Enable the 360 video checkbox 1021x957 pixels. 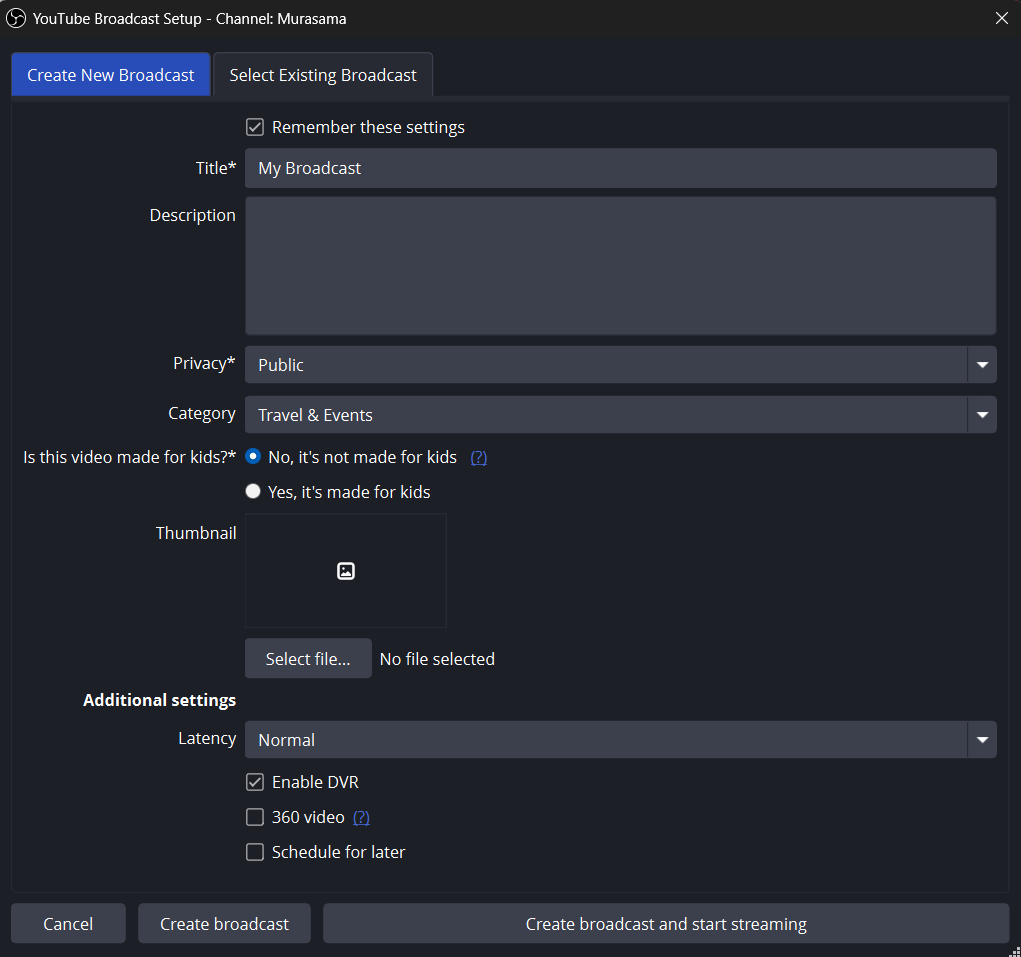pyautogui.click(x=255, y=817)
